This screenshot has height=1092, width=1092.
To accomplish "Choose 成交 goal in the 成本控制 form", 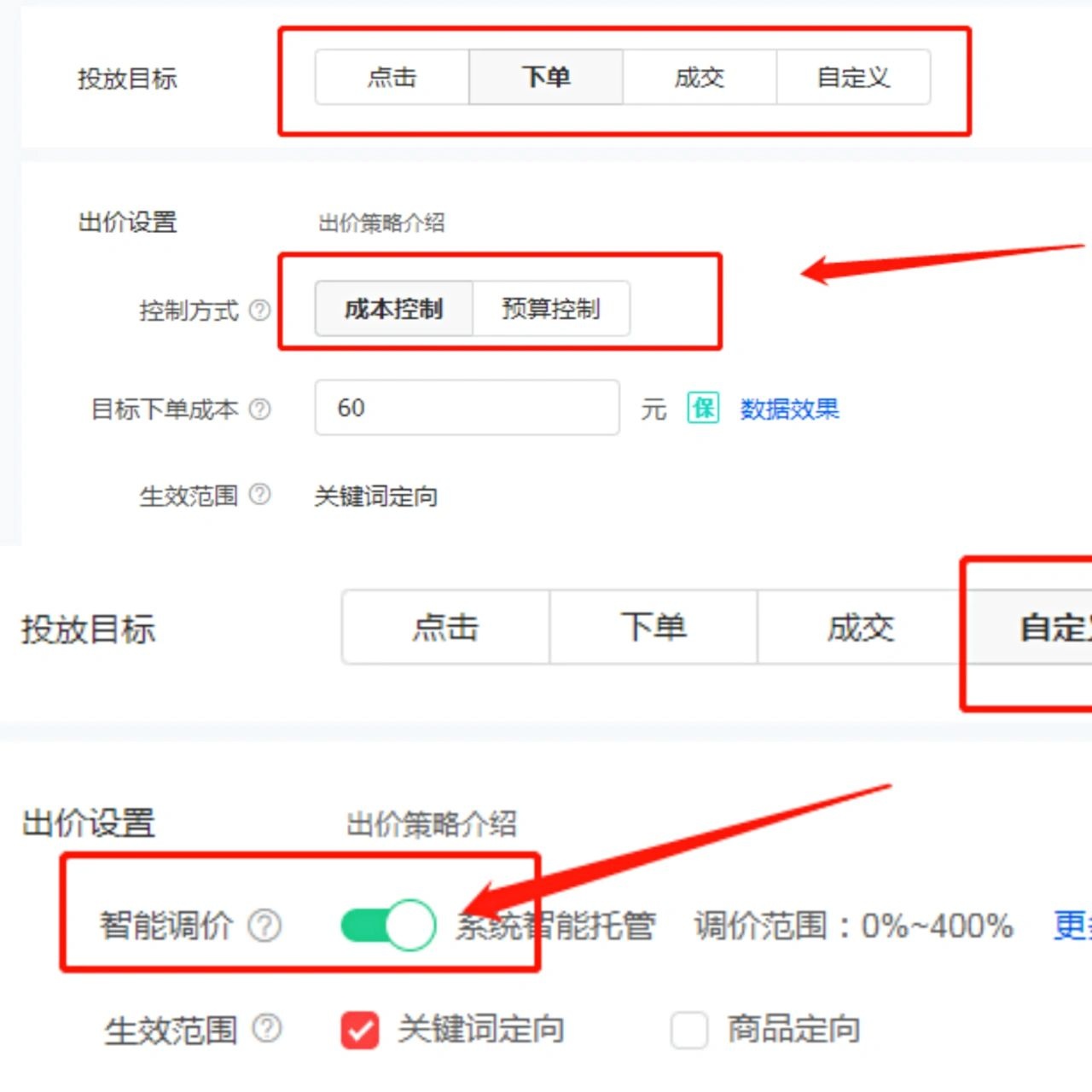I will pyautogui.click(x=700, y=78).
